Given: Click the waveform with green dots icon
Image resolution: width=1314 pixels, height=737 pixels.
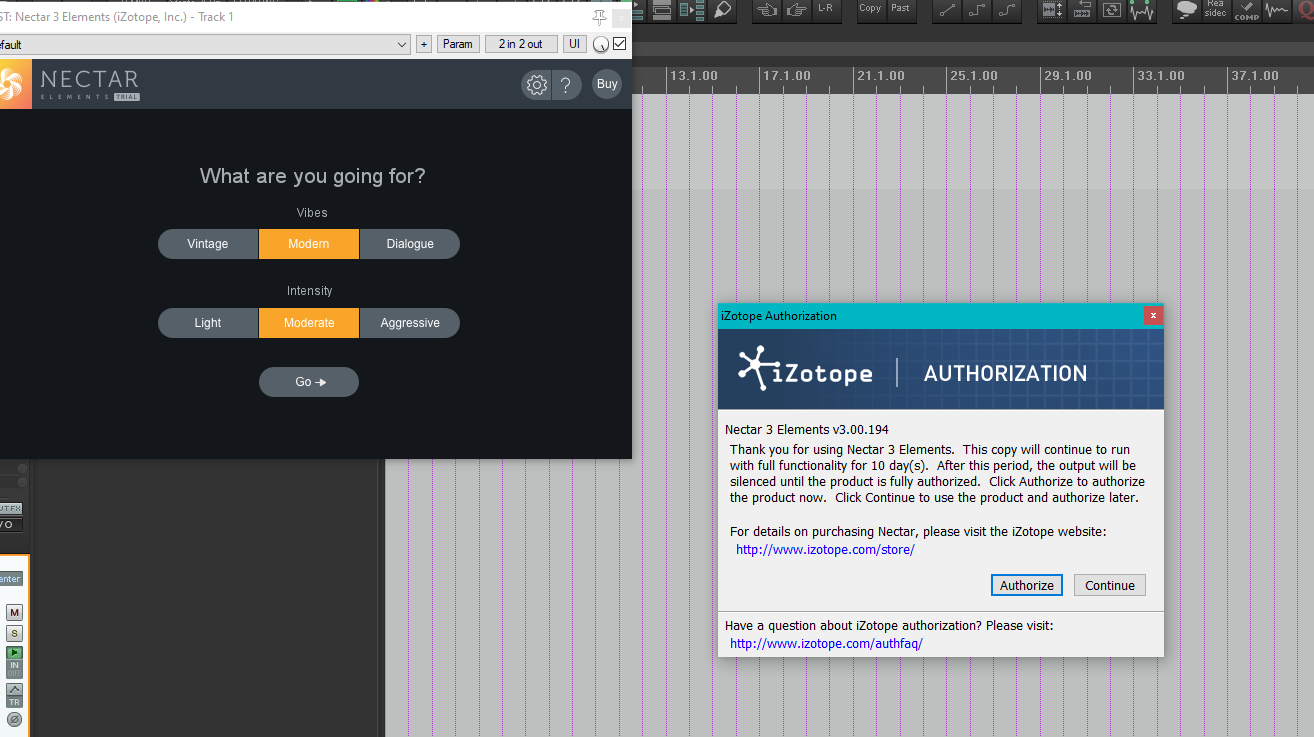Looking at the screenshot, I should pyautogui.click(x=1140, y=10).
